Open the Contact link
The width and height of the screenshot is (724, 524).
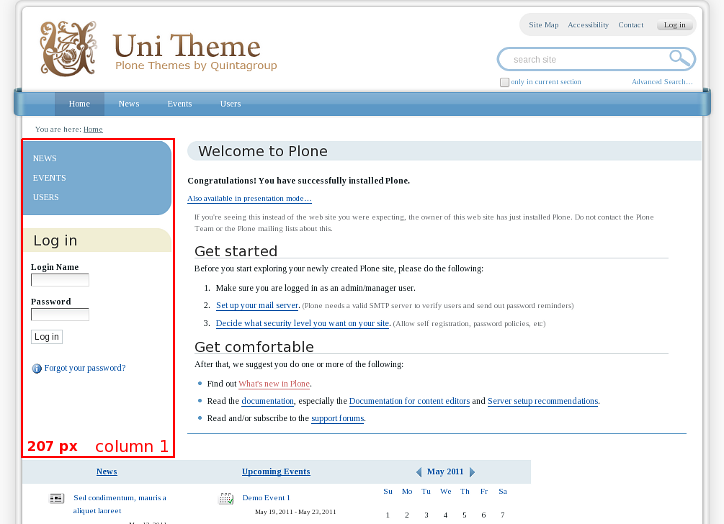point(631,25)
